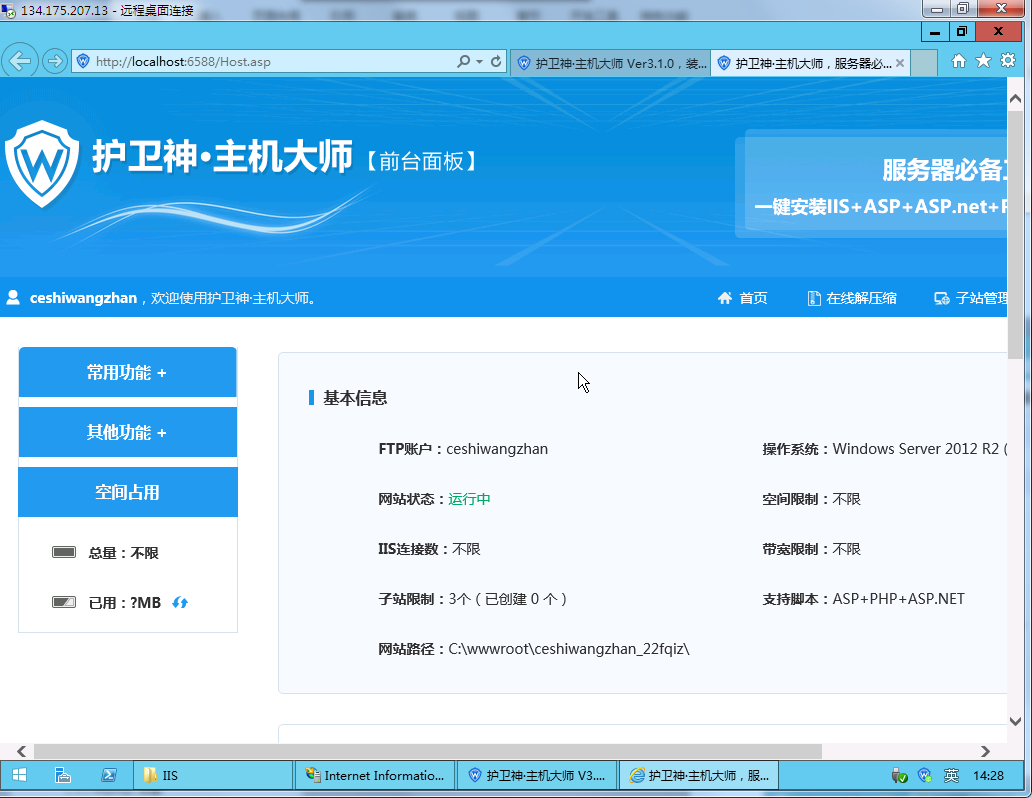Image resolution: width=1032 pixels, height=798 pixels.
Task: Click the website path C:\wwwroot\ceshiwangzhan_22fqiz\
Action: click(569, 649)
